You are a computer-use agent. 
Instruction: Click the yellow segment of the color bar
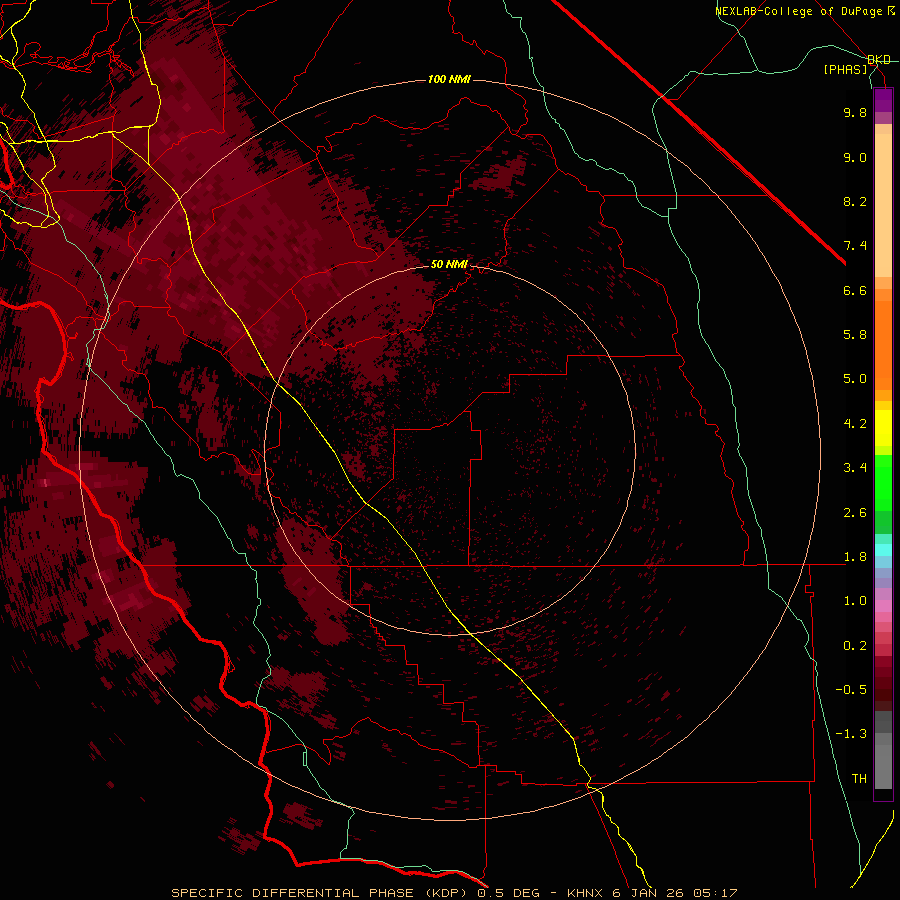[883, 428]
